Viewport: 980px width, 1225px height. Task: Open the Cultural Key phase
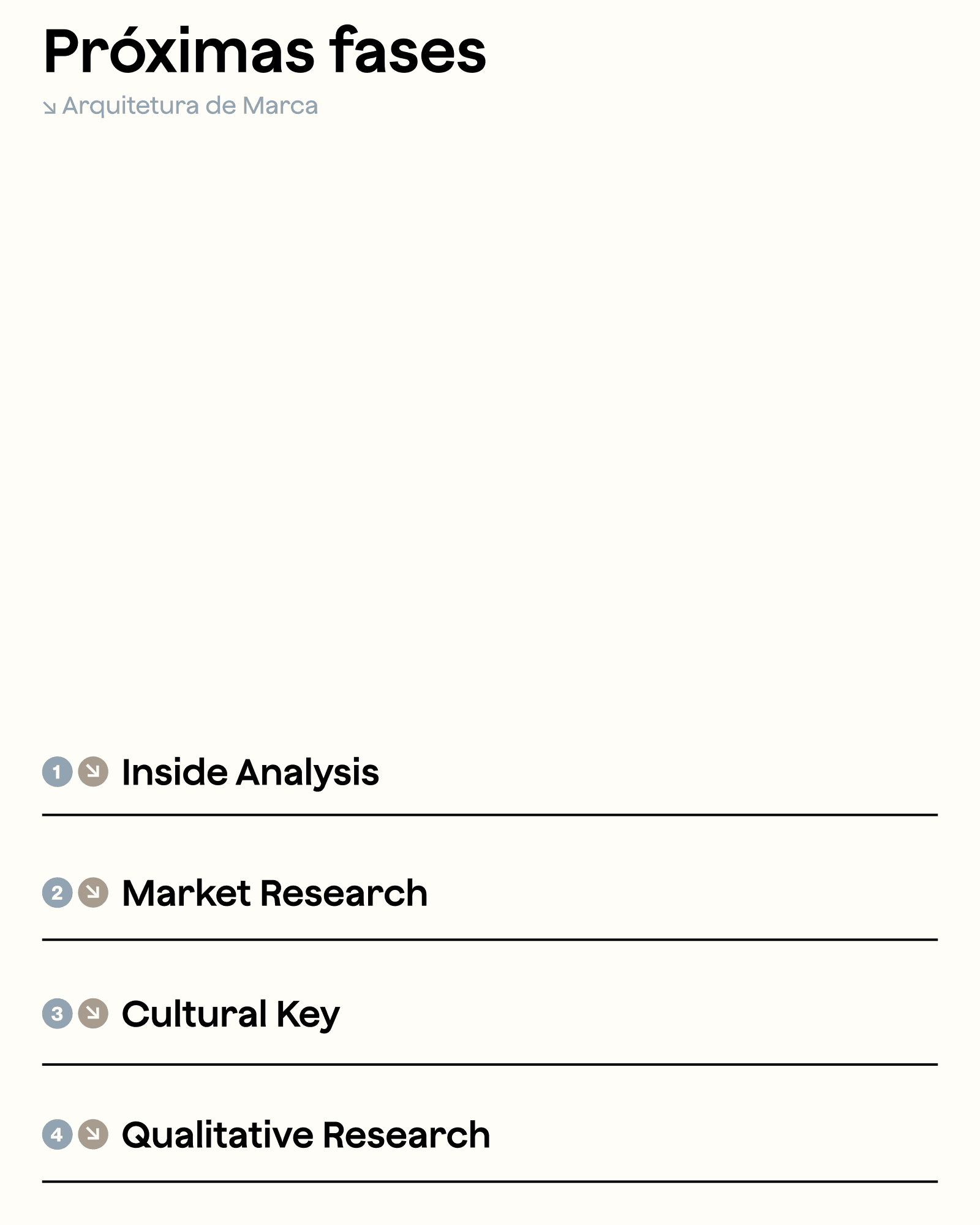(x=230, y=1014)
